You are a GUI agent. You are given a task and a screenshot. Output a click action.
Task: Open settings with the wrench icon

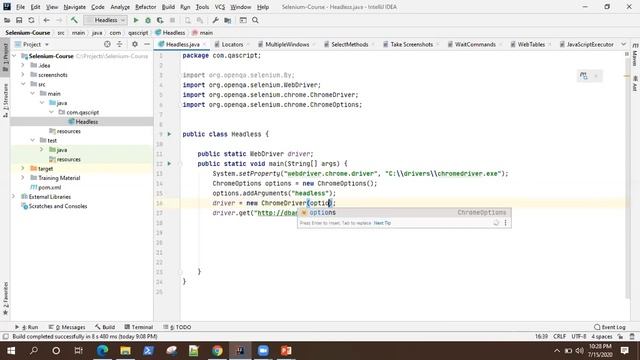pyautogui.click(x=215, y=20)
